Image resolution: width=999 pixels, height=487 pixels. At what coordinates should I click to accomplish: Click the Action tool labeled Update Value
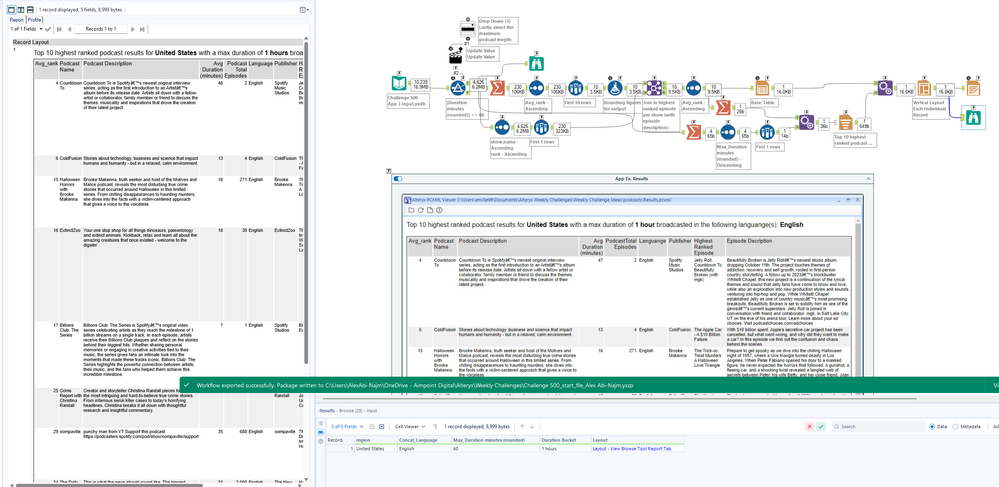pyautogui.click(x=456, y=55)
